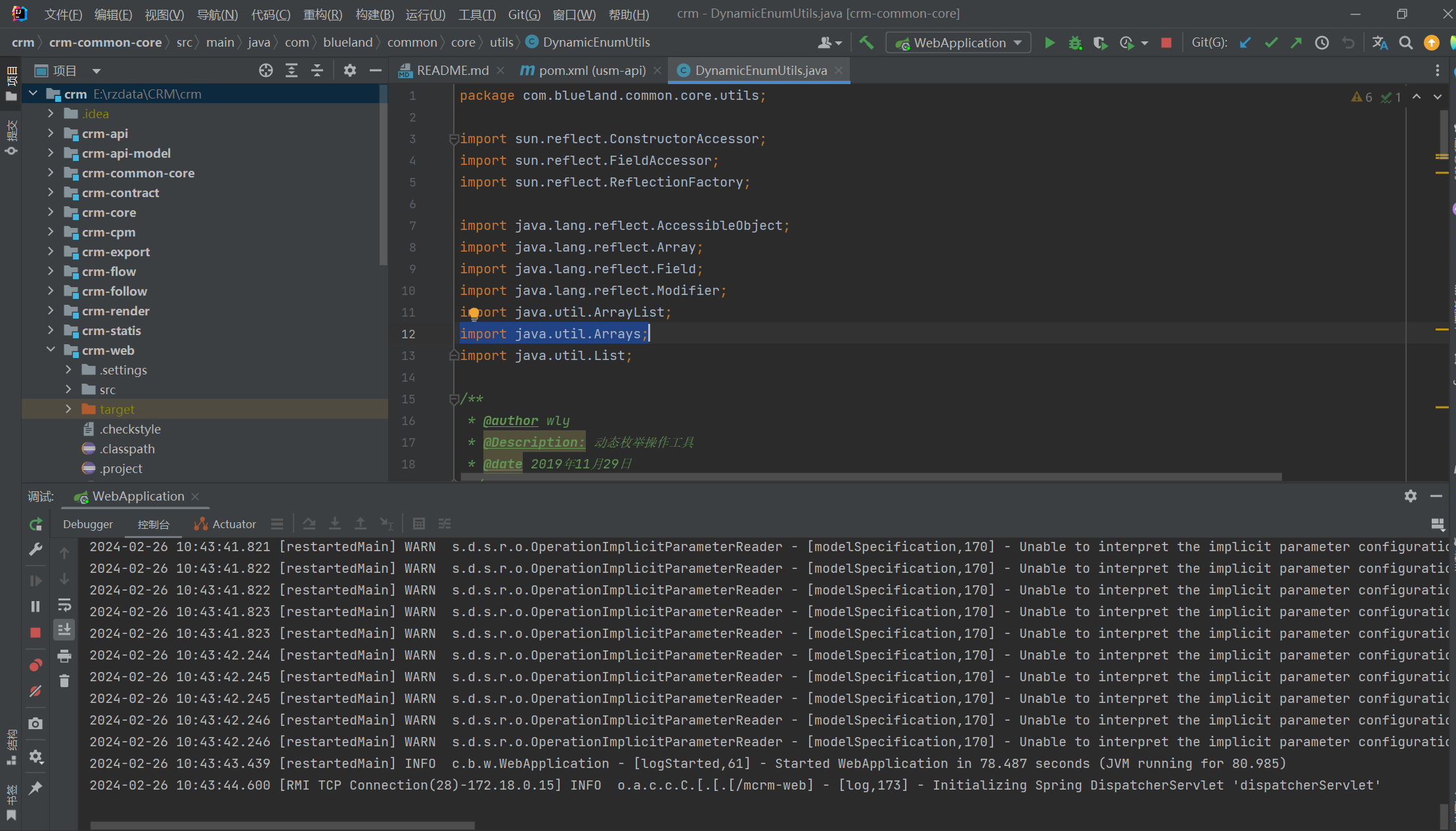Rerun WebApplication in debug panel
The image size is (1456, 831).
coord(35,524)
